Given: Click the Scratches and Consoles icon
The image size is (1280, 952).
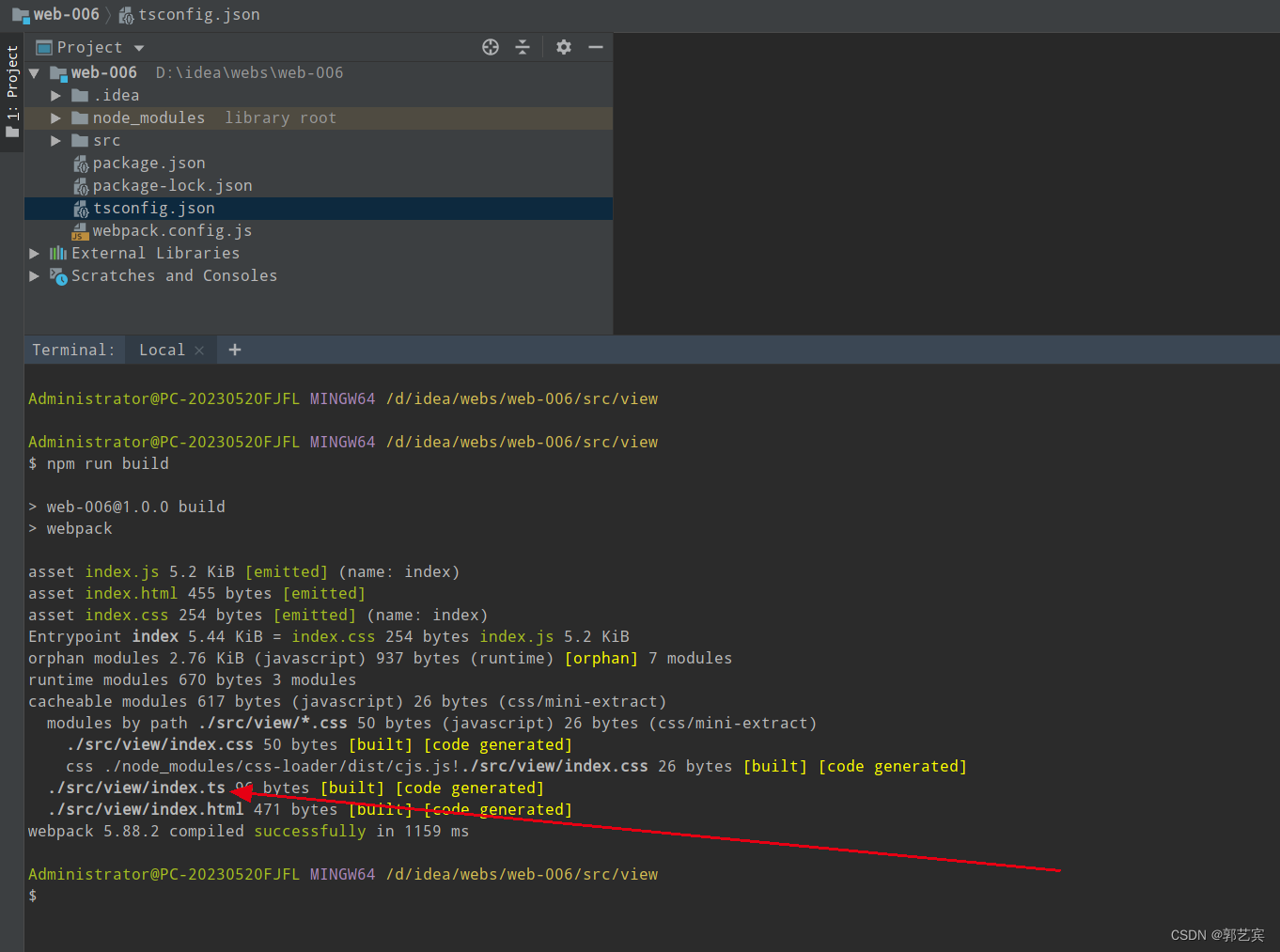Looking at the screenshot, I should (58, 275).
